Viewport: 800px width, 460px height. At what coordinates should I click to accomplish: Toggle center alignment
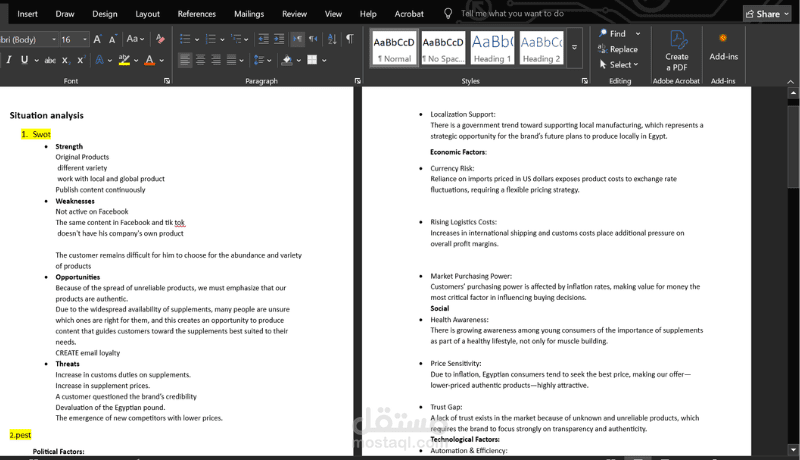point(201,60)
